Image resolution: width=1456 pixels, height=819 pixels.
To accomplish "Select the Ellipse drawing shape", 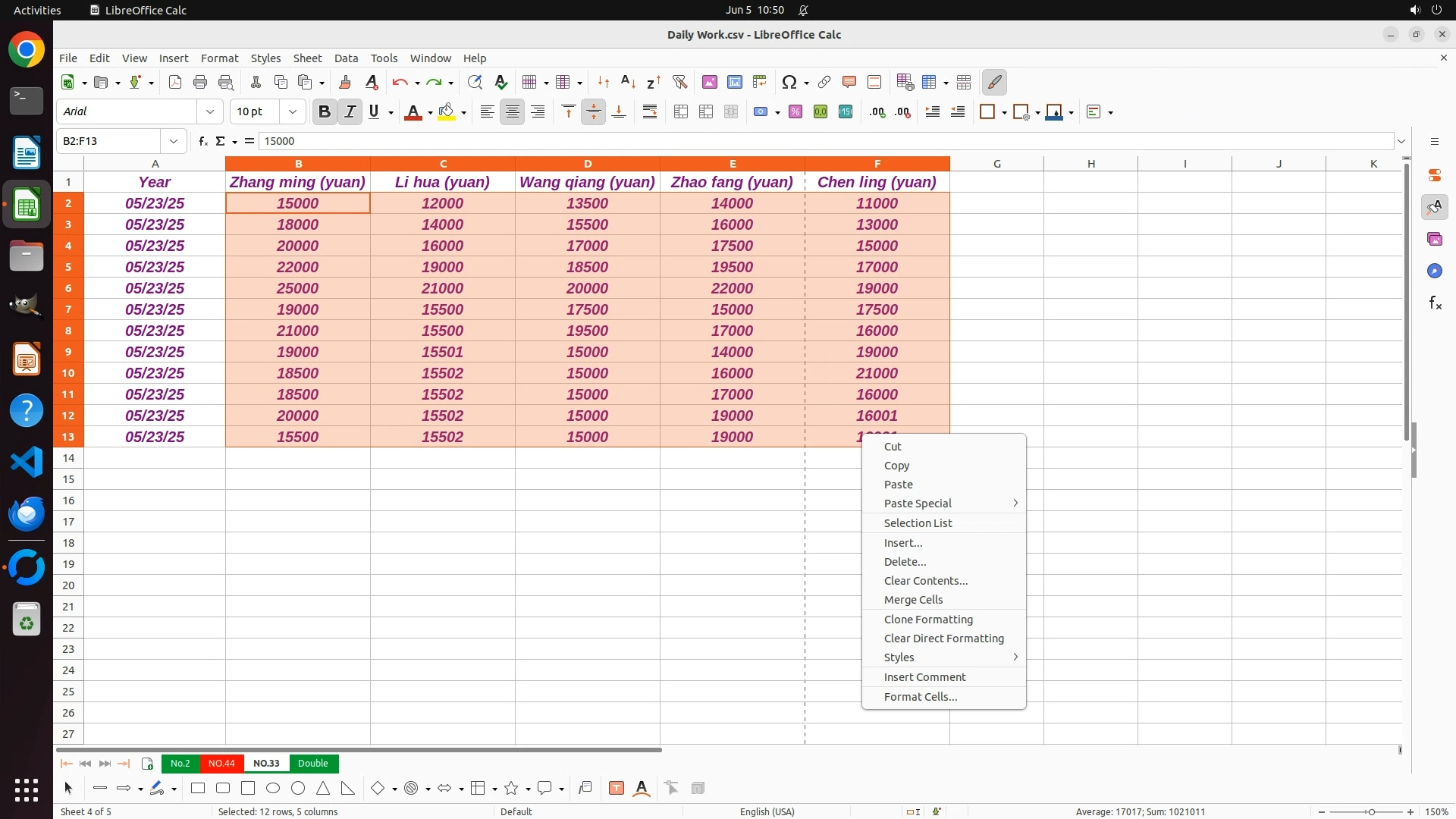I will click(x=273, y=789).
